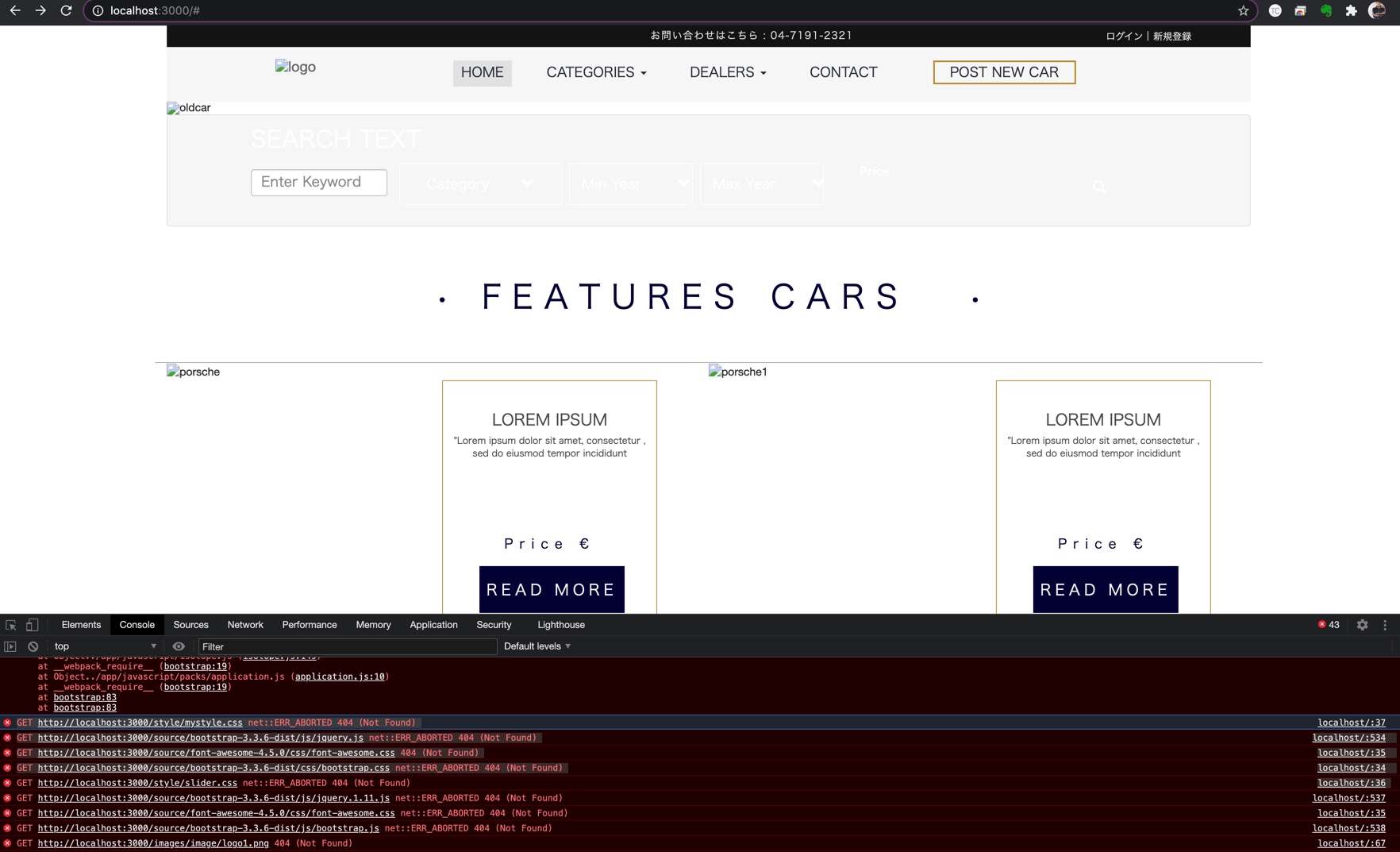Viewport: 1400px width, 852px height.
Task: Bookmark this page with the star icon
Action: pos(1243,10)
